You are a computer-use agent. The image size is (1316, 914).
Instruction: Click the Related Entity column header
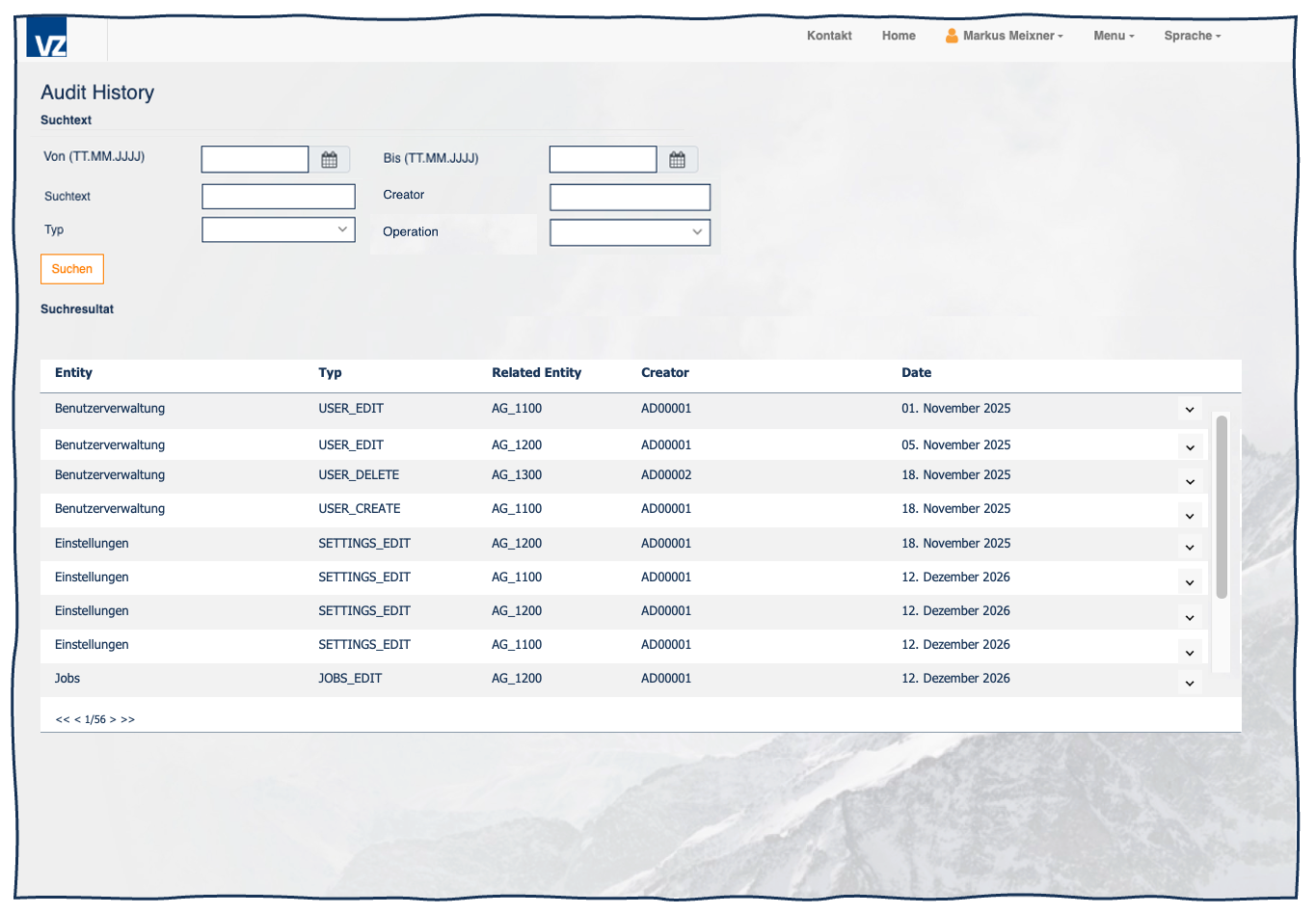[x=536, y=373]
